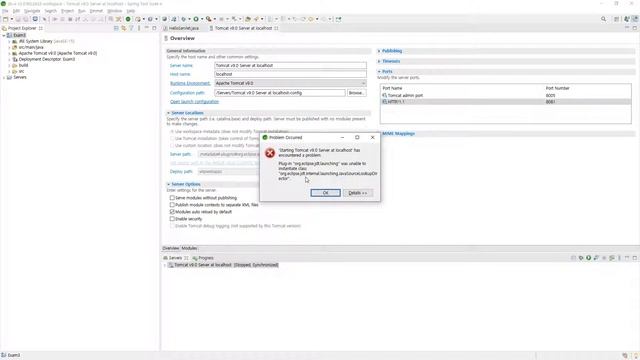Click Collapse All in Project Explorer
The height and width of the screenshot is (360, 640).
click(116, 28)
